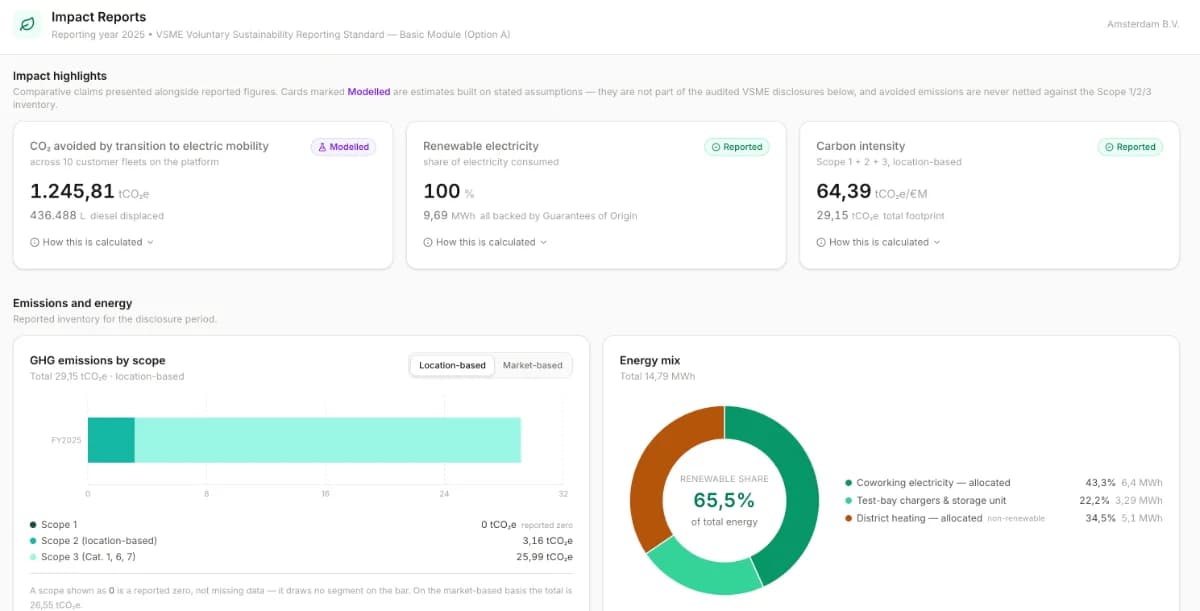Viewport: 1200px width, 611px height.
Task: Click the check icon in Renewable electricity Reported badge
Action: pyautogui.click(x=715, y=147)
